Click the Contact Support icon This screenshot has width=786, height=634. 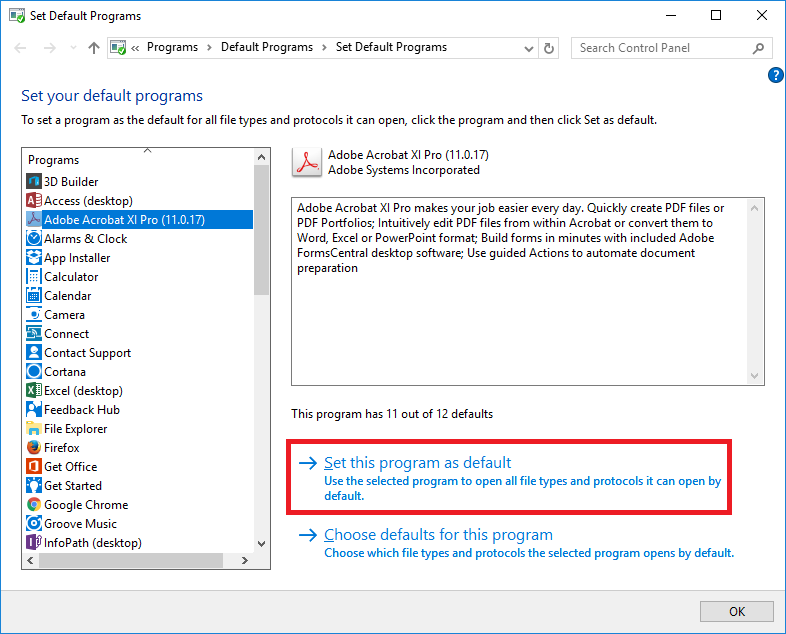coord(34,352)
